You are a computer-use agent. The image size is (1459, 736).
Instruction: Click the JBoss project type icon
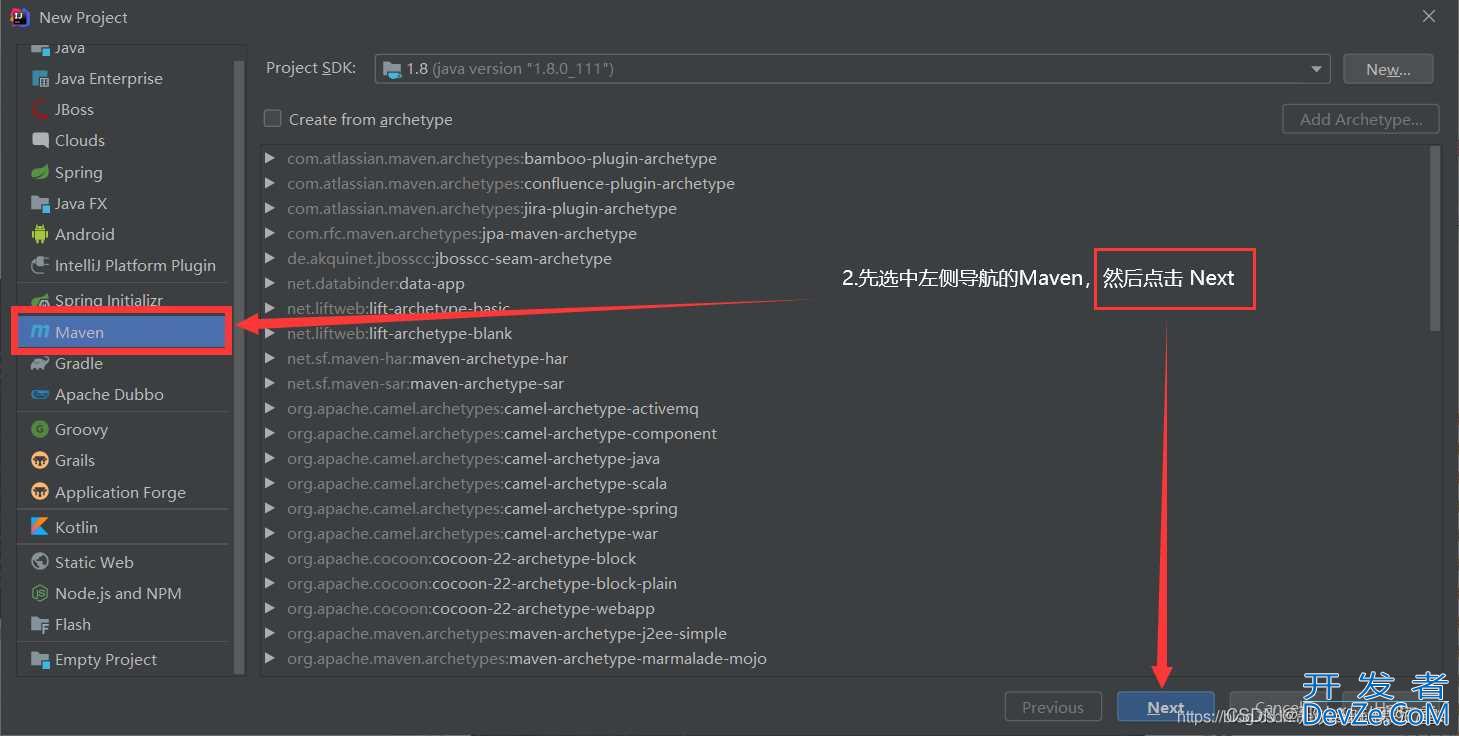click(40, 110)
